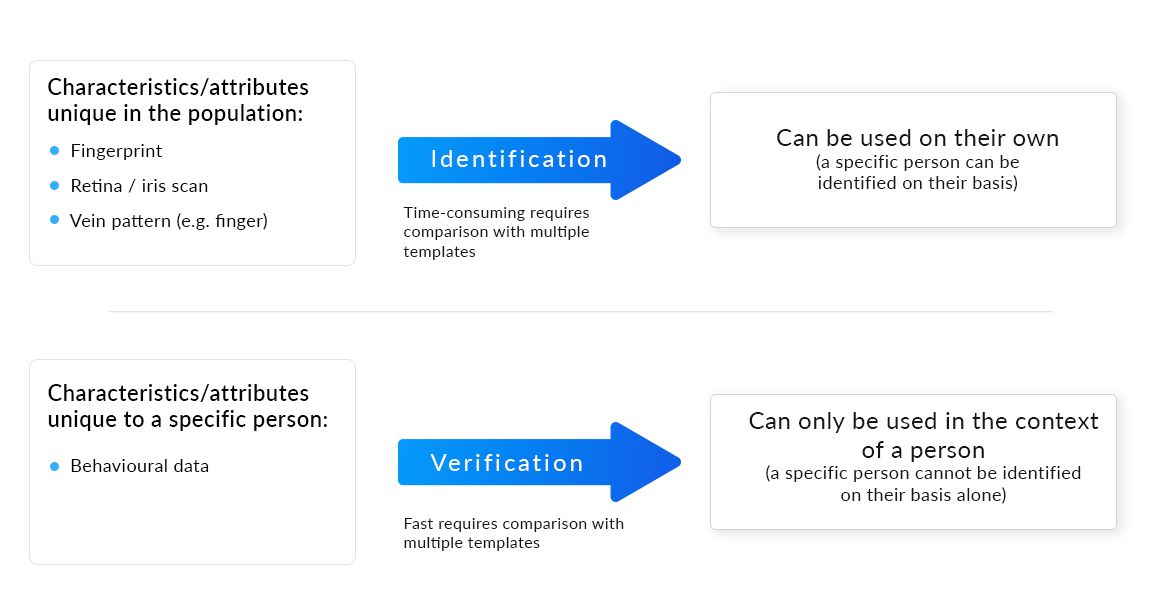
Task: Click the Verification label on the blue arrow
Action: [x=507, y=463]
